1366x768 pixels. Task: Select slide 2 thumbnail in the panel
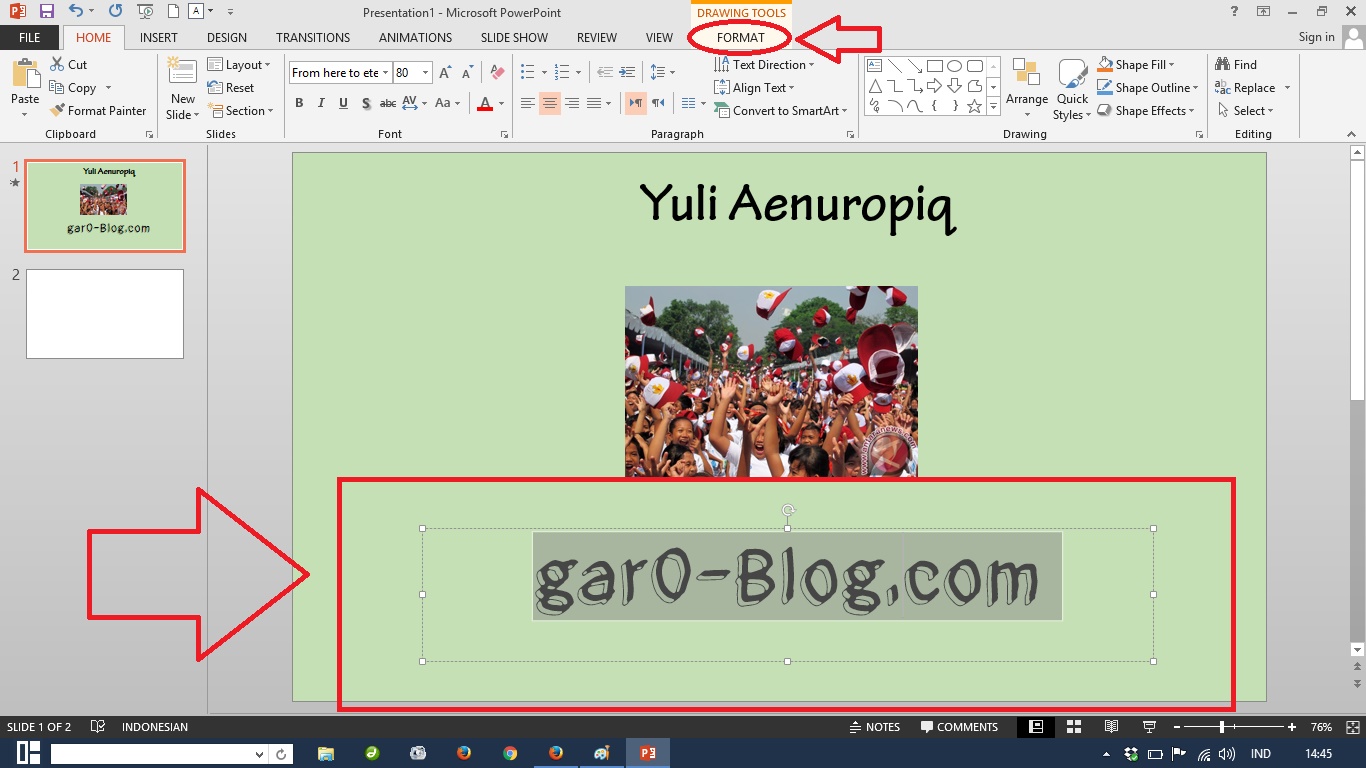click(x=104, y=313)
